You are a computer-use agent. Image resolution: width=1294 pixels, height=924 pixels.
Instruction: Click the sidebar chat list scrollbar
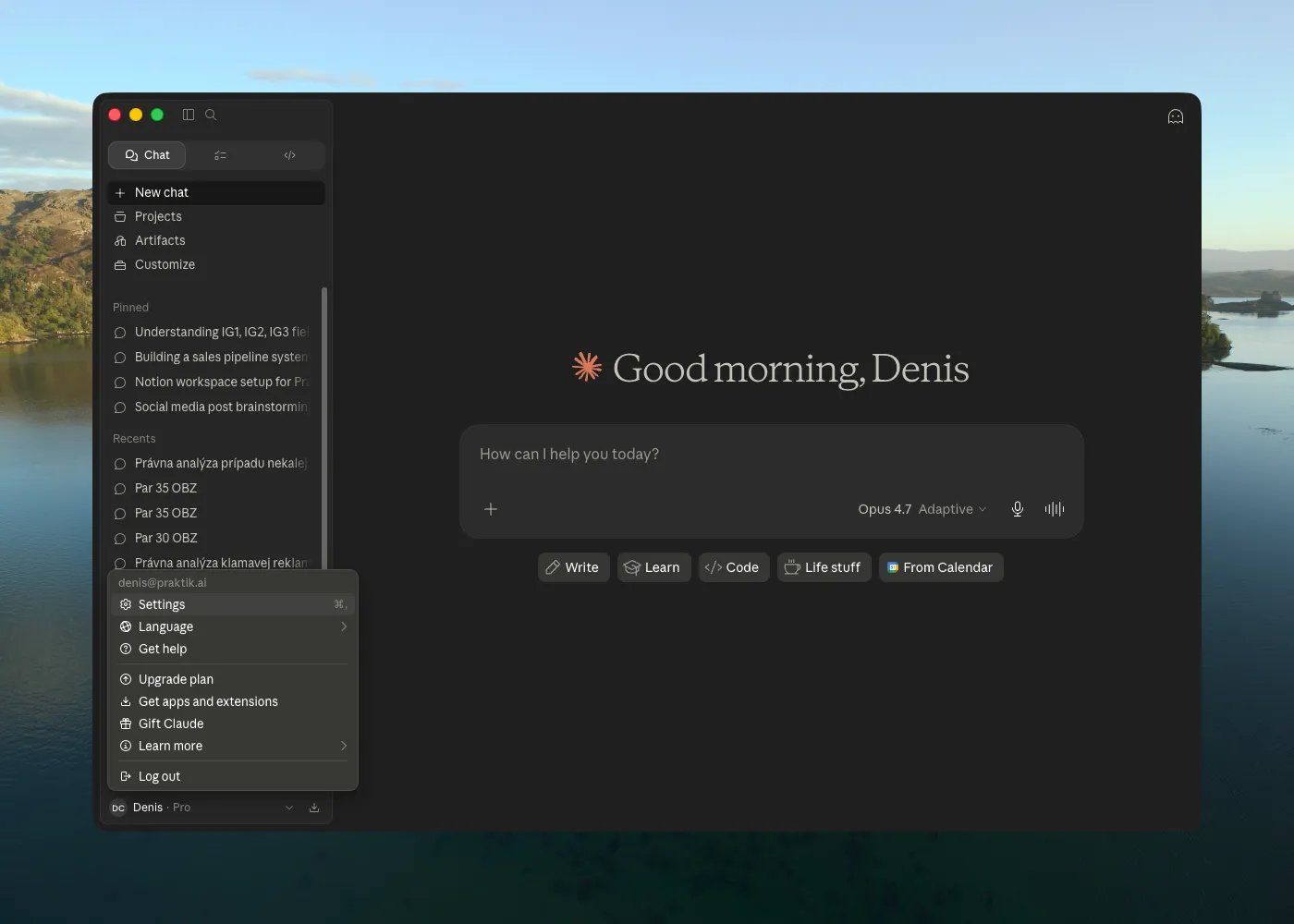(x=324, y=427)
